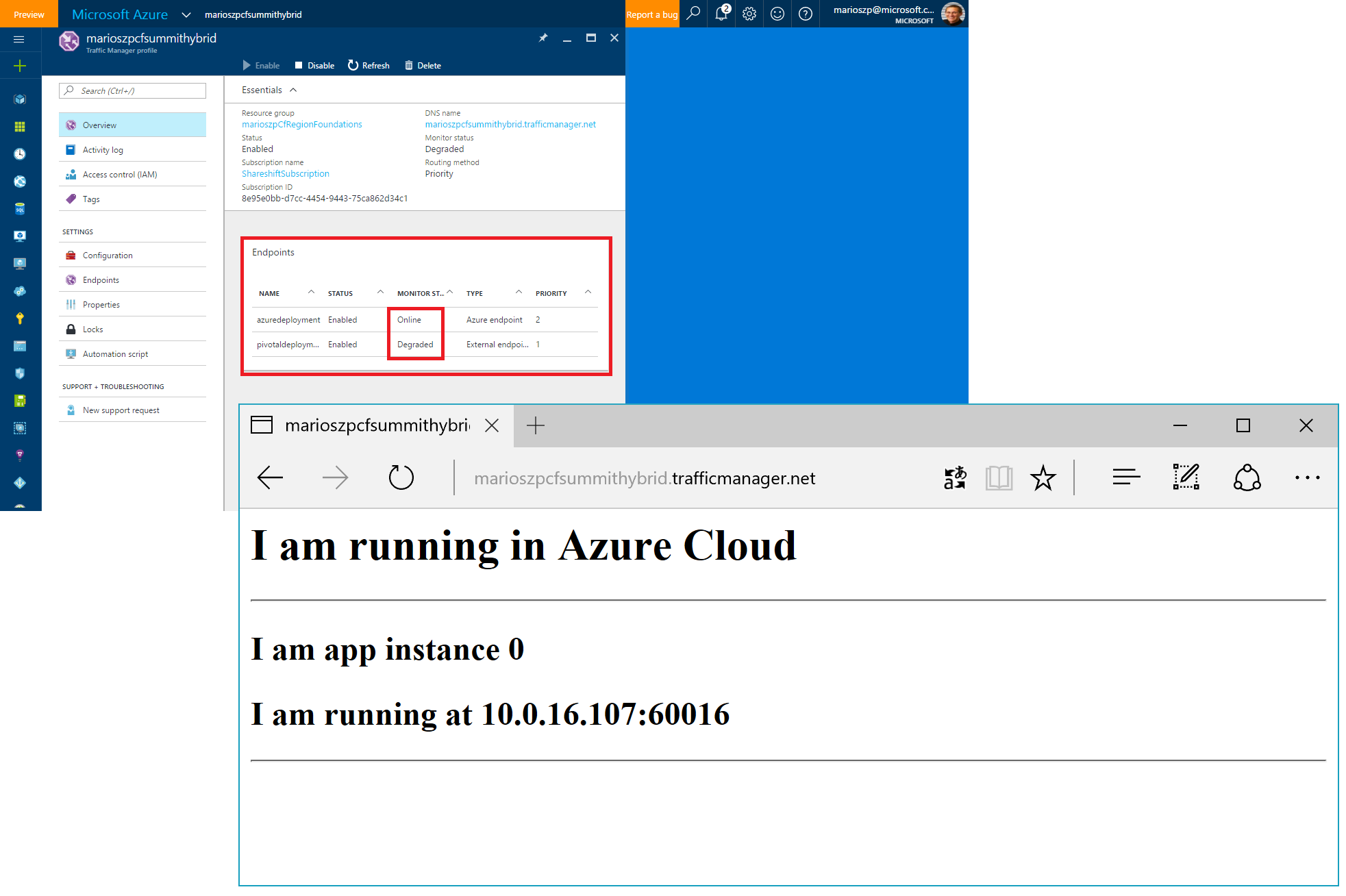Image resolution: width=1346 pixels, height=896 pixels.
Task: Open the help question mark icon
Action: 806,14
